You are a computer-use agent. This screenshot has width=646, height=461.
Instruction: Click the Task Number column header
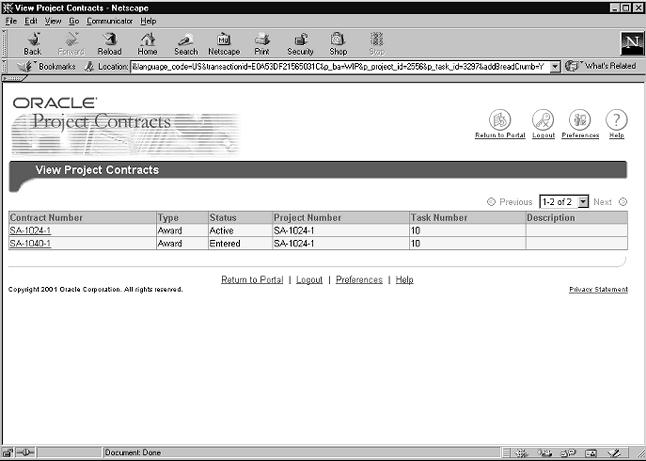coord(468,218)
